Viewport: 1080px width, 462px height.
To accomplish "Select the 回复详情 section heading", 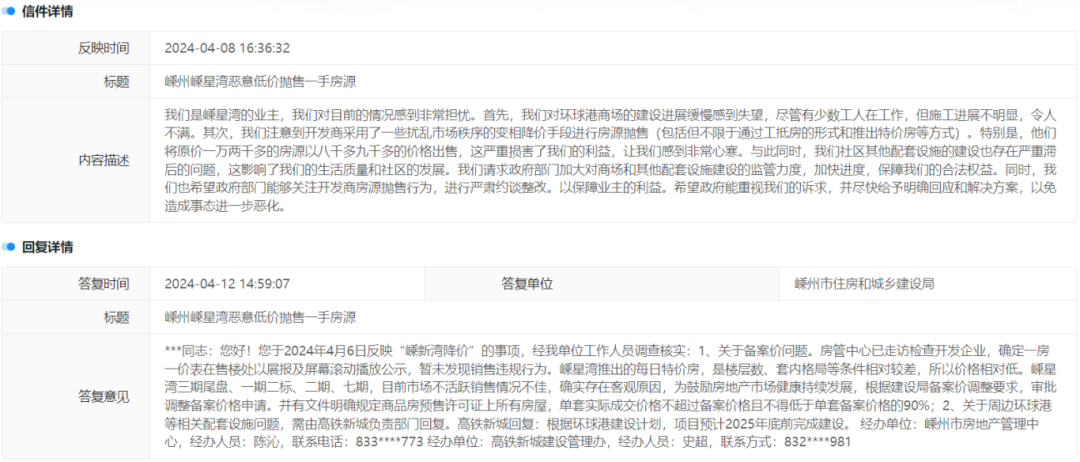I will pyautogui.click(x=48, y=246).
